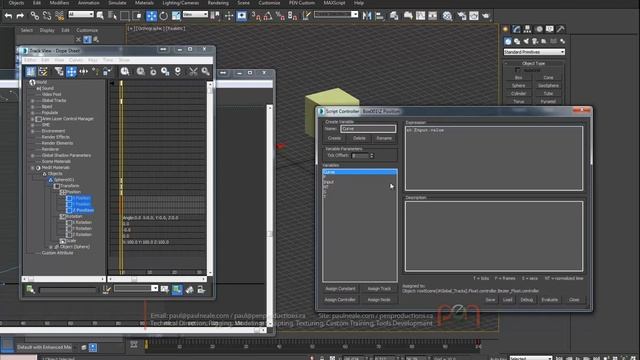Click the Redo arrow in main toolbar

click(20, 16)
